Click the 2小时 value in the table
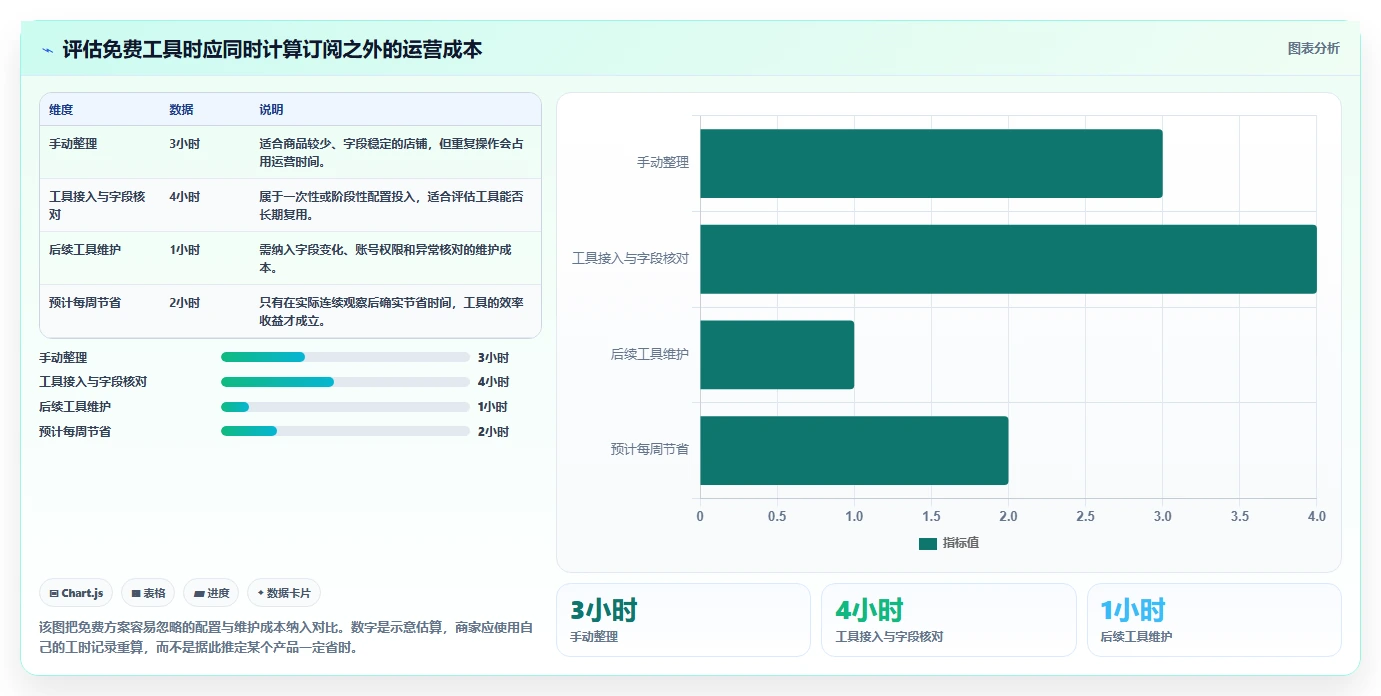The width and height of the screenshot is (1381, 696). [x=184, y=303]
